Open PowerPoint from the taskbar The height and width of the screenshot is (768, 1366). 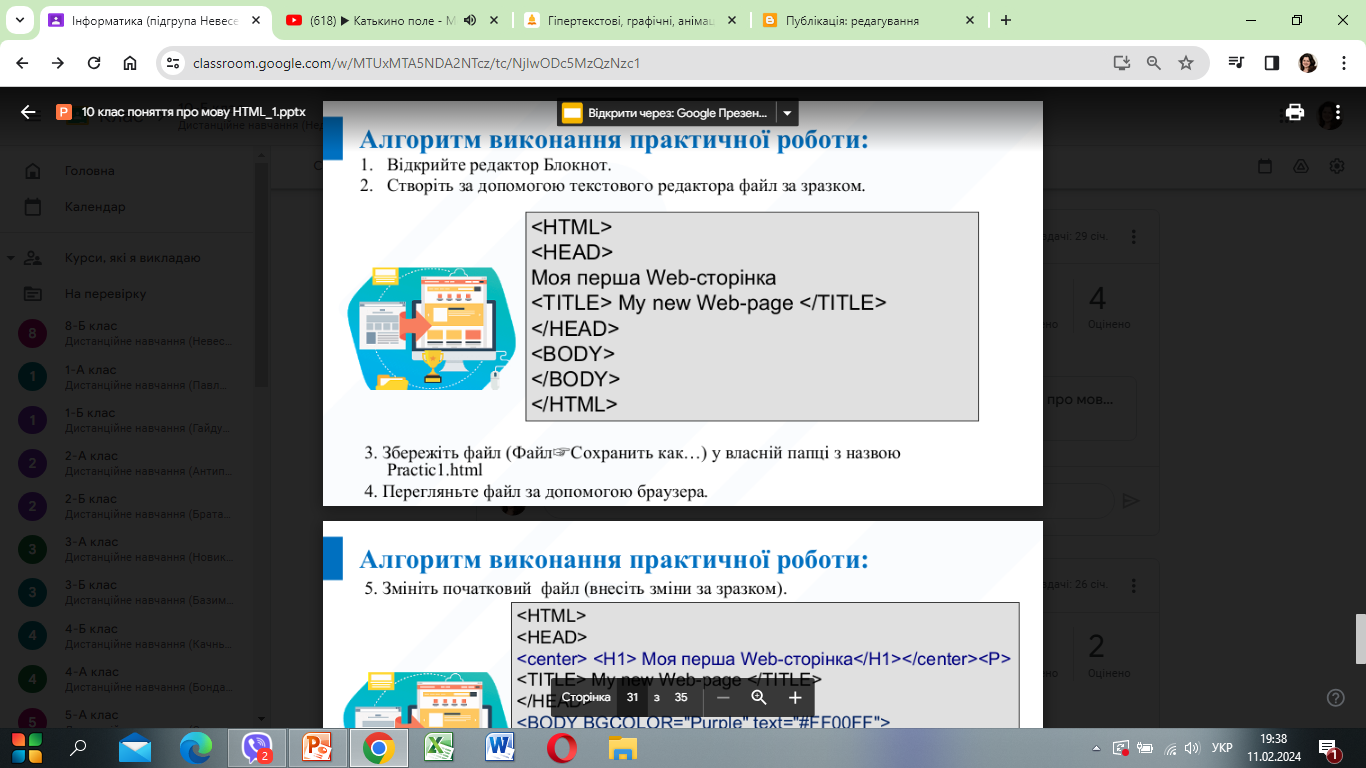pyautogui.click(x=317, y=748)
